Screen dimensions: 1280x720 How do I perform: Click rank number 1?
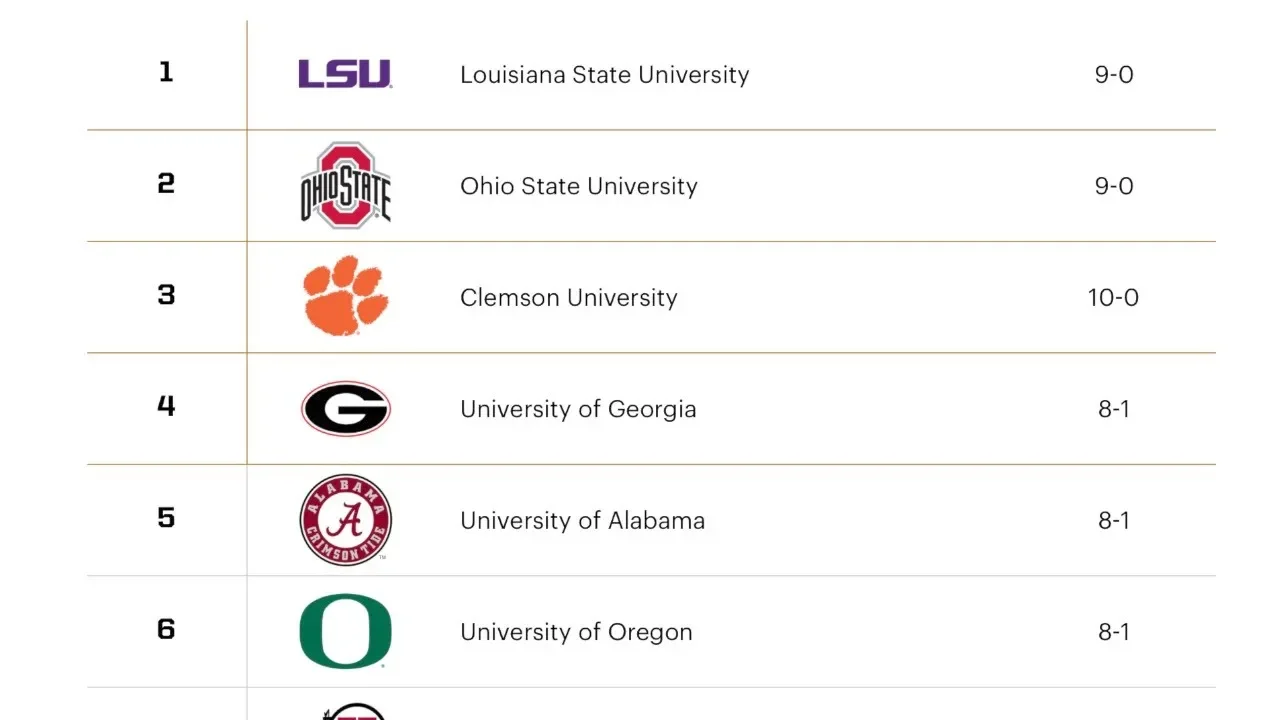click(x=166, y=72)
